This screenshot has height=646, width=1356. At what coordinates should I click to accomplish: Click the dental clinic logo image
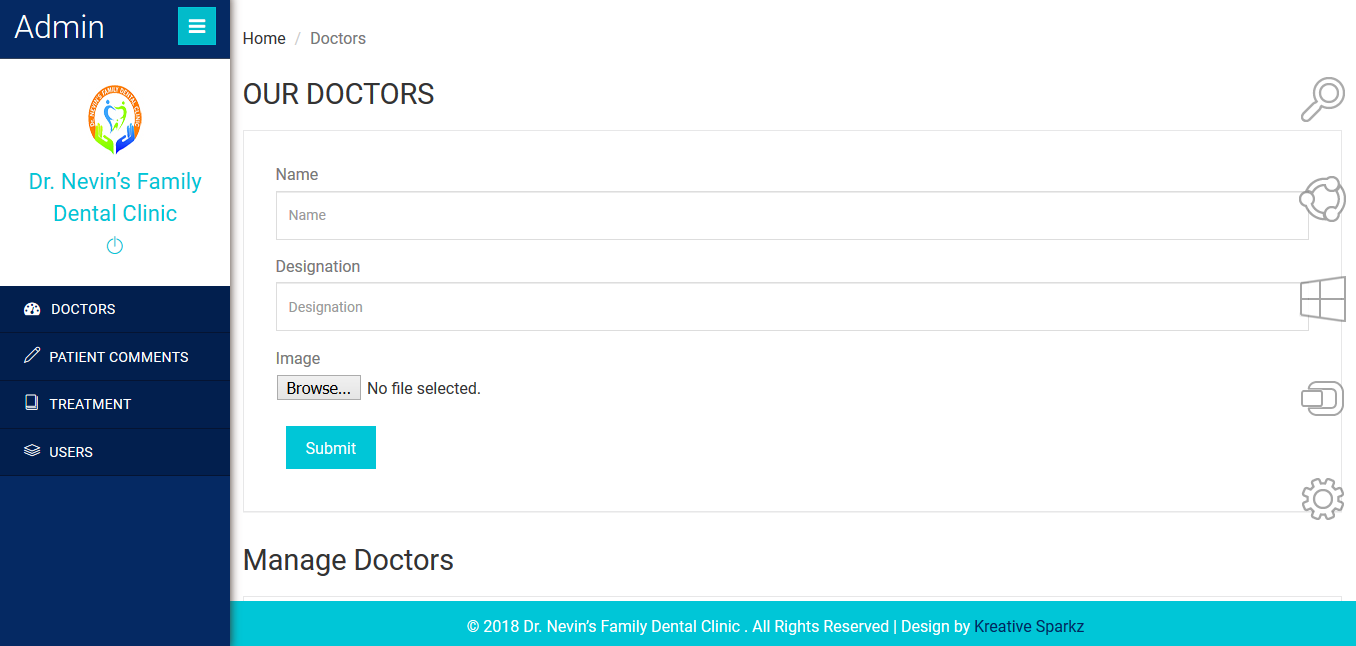point(115,119)
